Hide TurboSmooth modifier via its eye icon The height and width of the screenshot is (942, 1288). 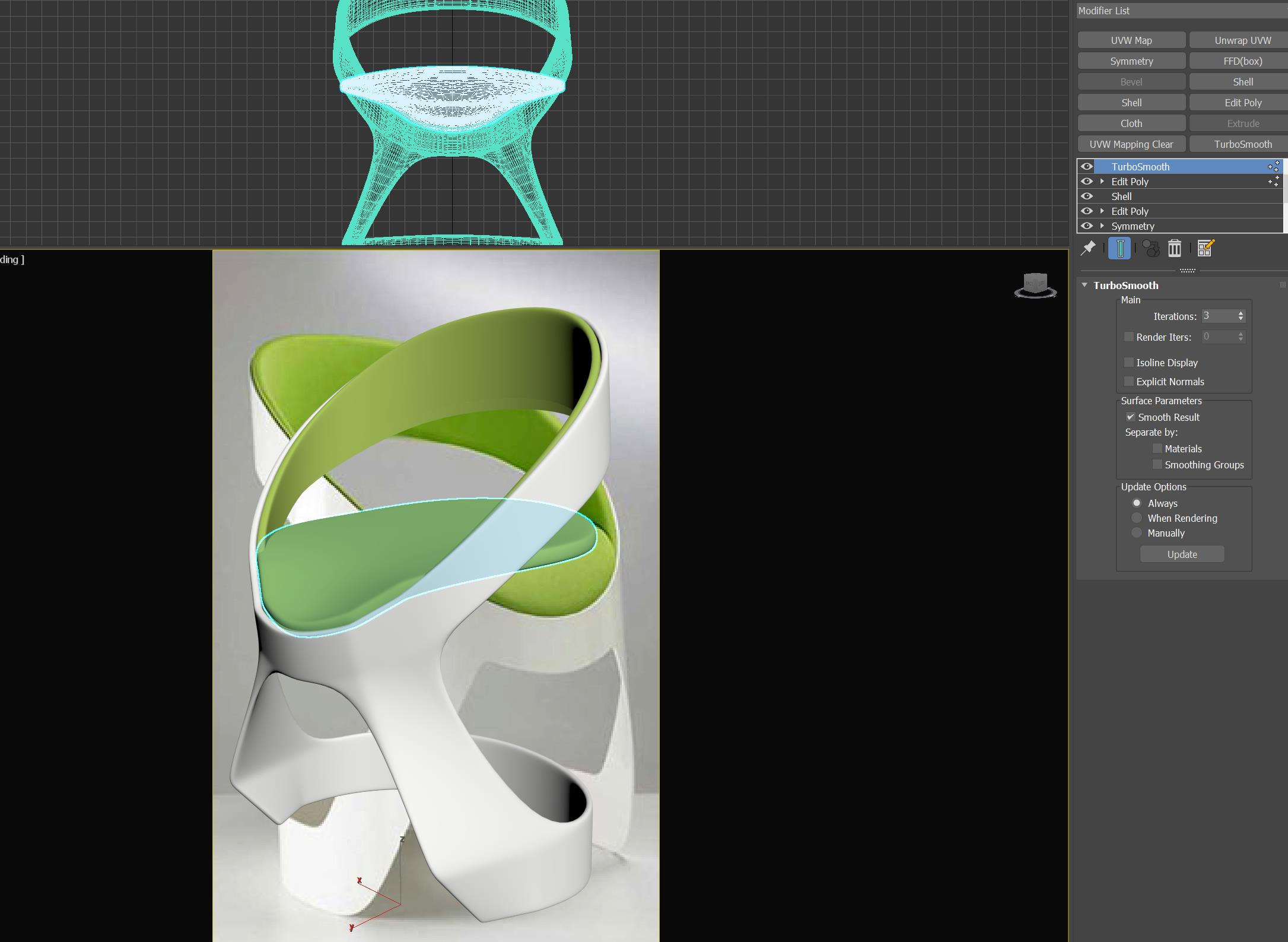(1087, 167)
